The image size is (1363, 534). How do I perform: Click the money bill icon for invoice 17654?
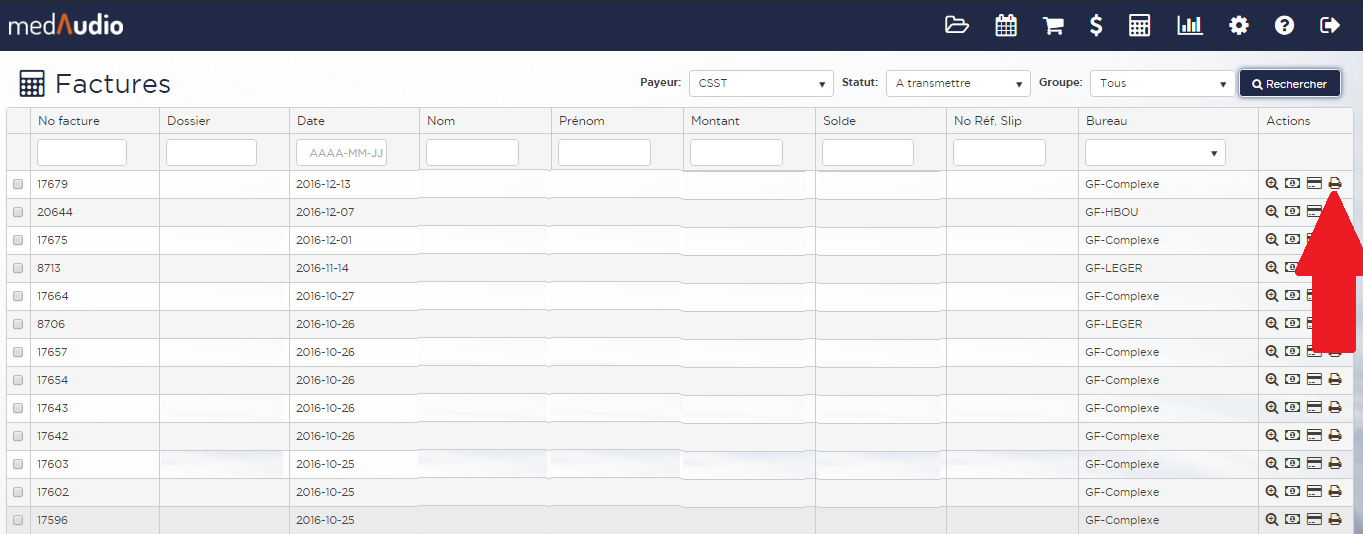click(1292, 380)
